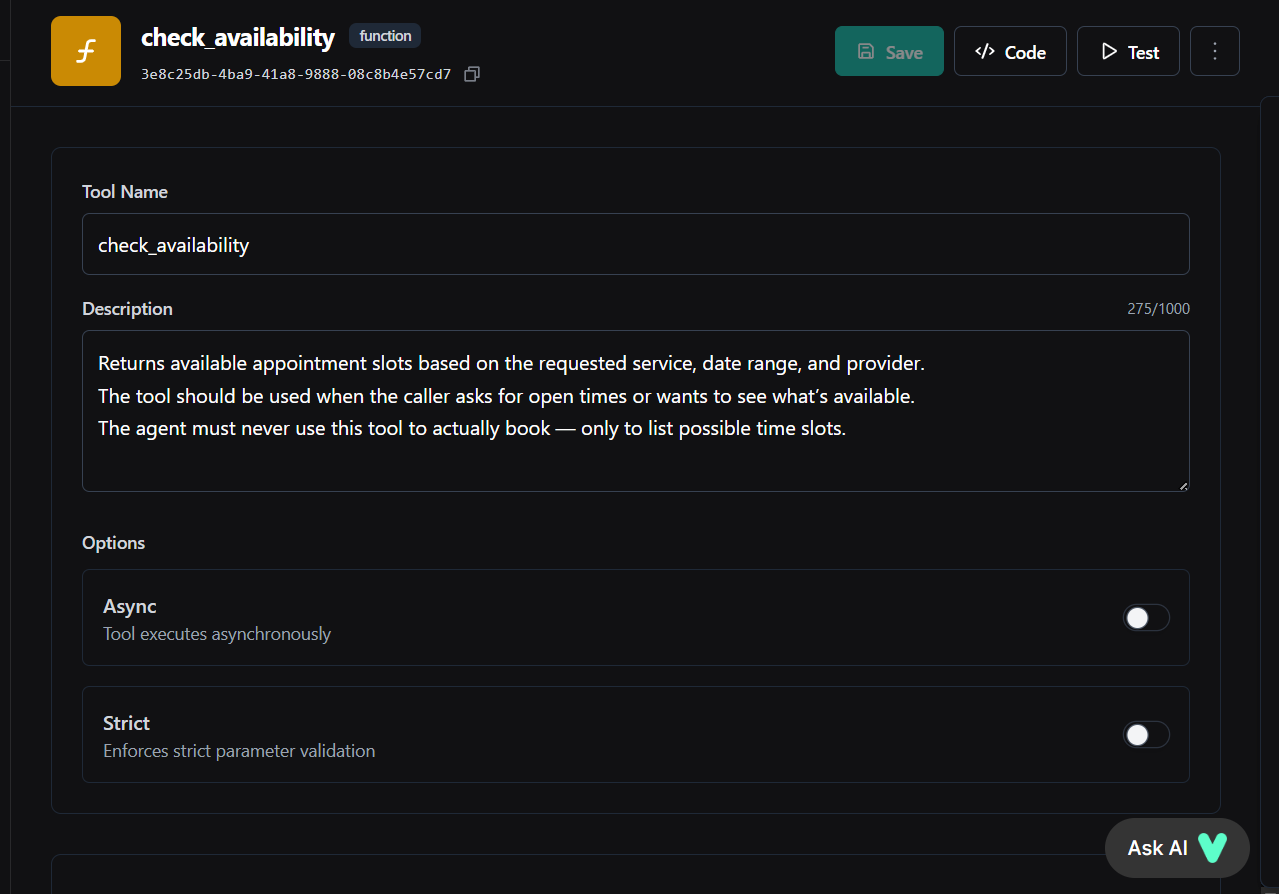The width and height of the screenshot is (1279, 894).
Task: Click the "Tool executes asynchronously" text
Action: 217,634
